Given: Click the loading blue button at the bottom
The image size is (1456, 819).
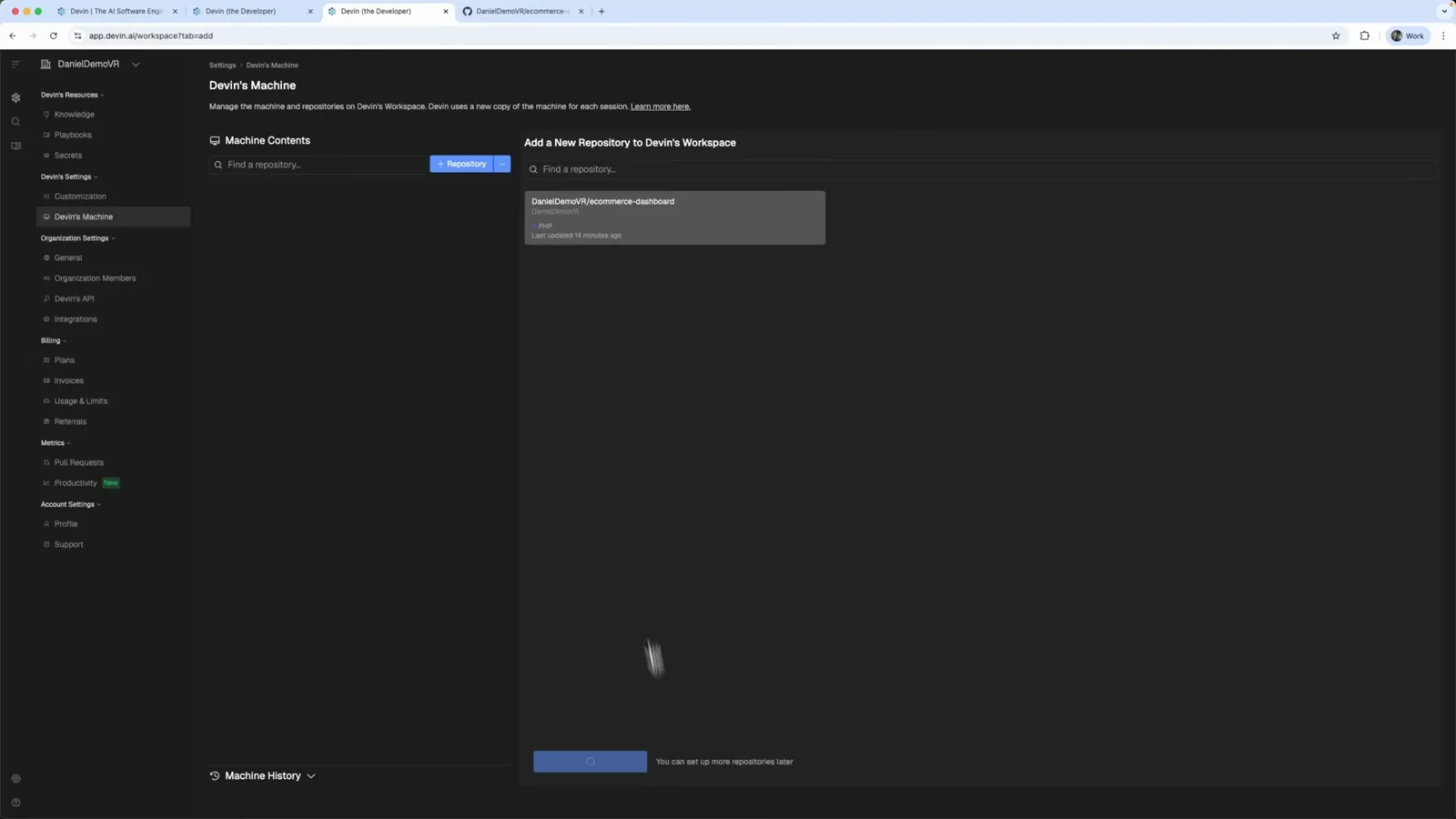Looking at the screenshot, I should (x=590, y=762).
